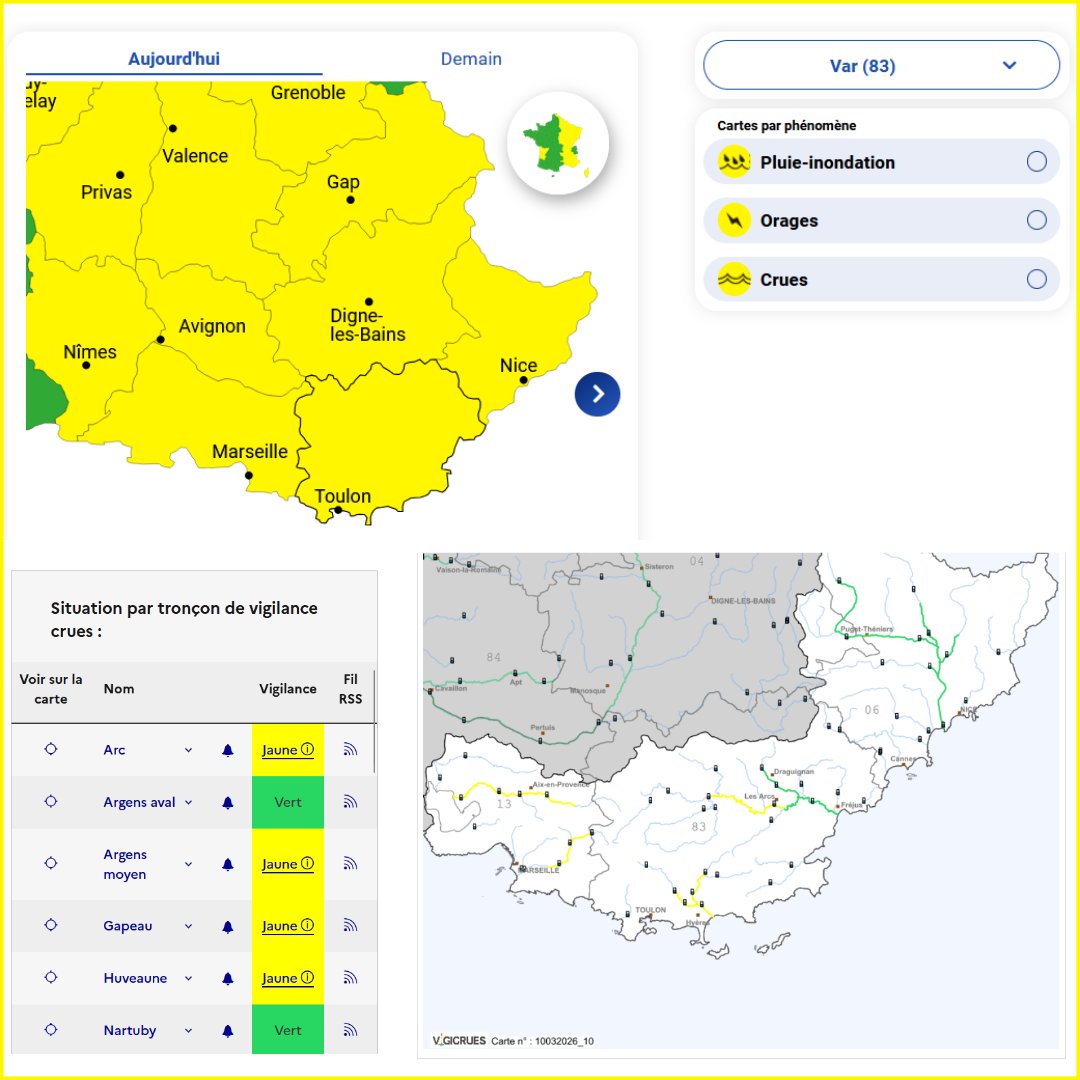Select the Pluie-inondation phenomenon icon
This screenshot has height=1080, width=1080.
coord(733,161)
